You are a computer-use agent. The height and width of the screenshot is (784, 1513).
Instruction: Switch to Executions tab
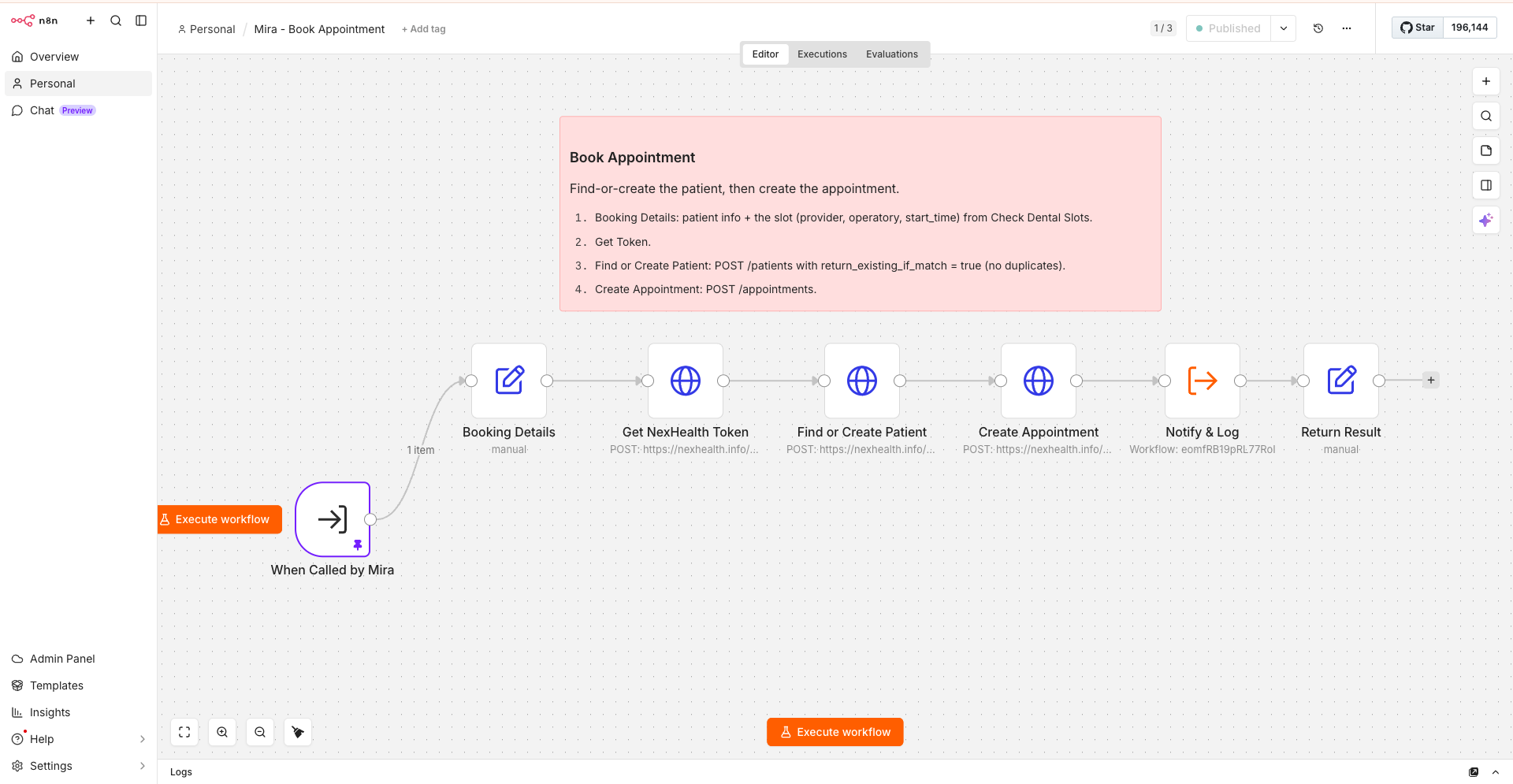(x=822, y=54)
